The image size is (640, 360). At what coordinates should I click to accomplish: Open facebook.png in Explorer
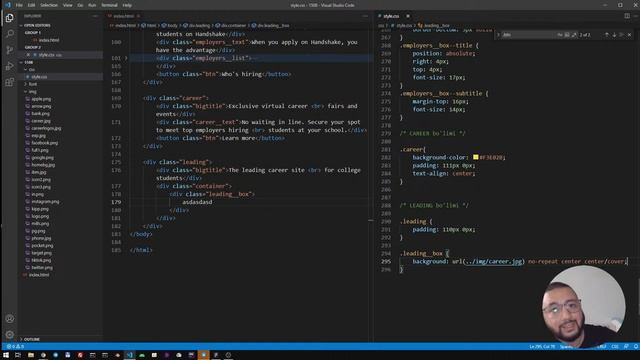44,143
